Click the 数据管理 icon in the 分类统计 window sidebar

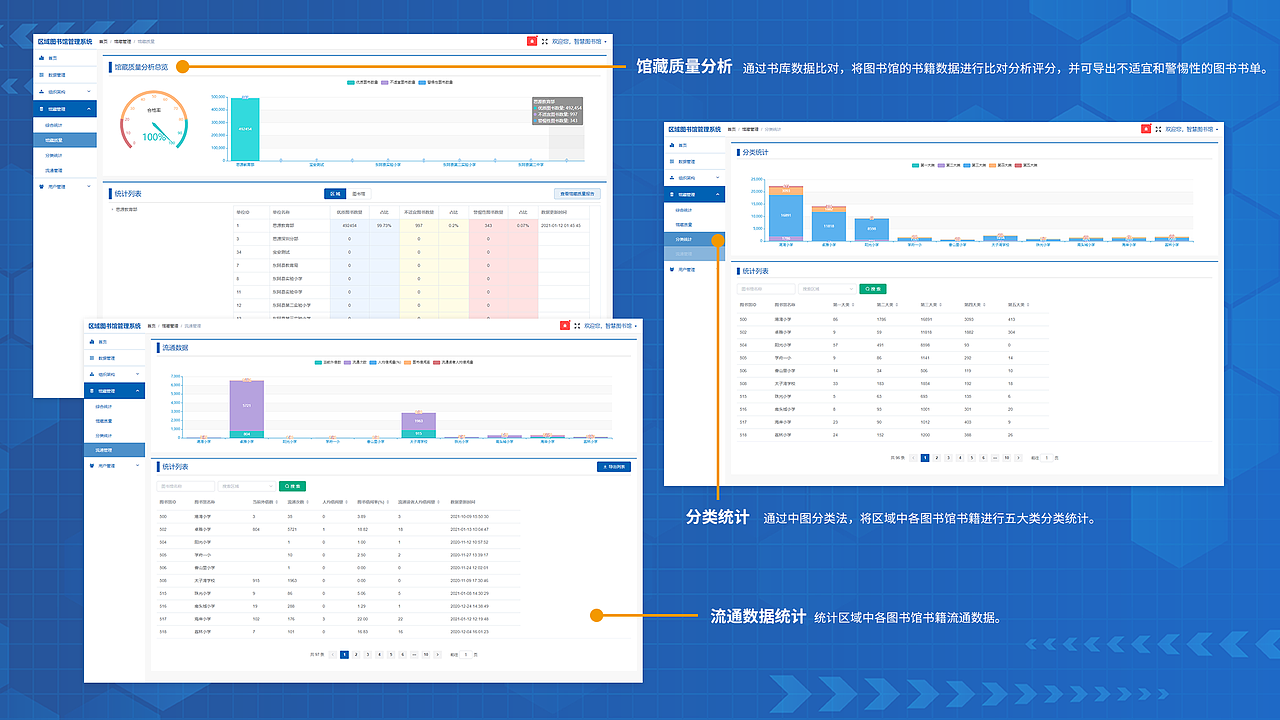tap(672, 161)
